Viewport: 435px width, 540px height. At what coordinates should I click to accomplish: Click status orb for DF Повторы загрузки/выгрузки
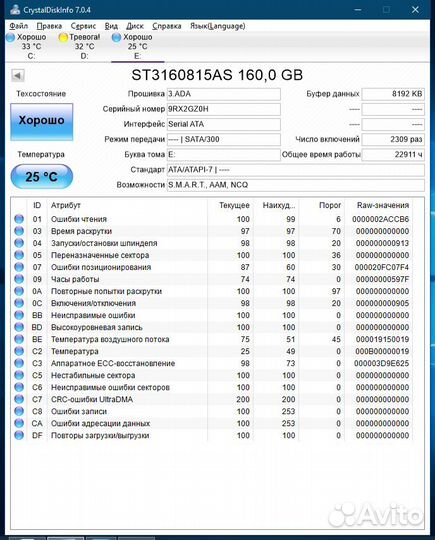coord(19,435)
